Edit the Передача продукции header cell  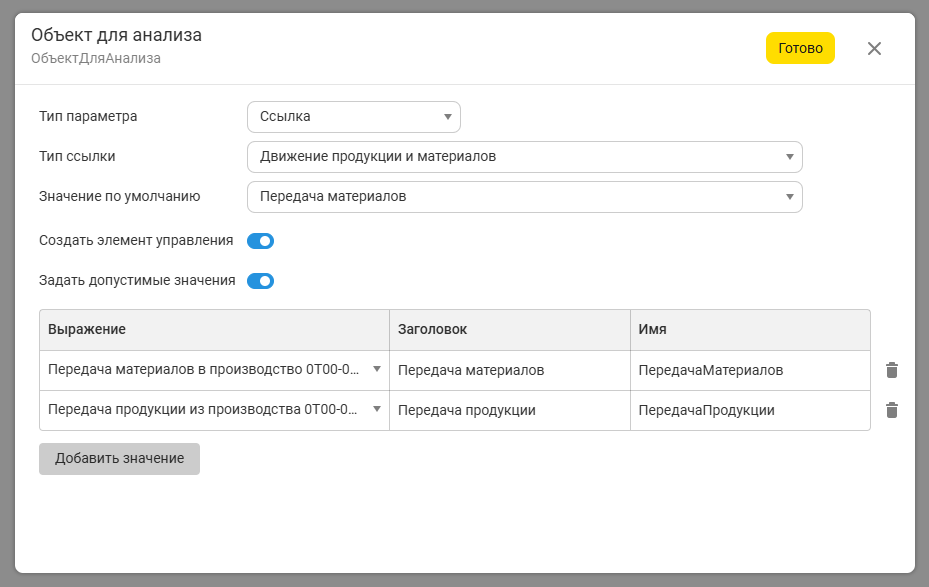510,410
